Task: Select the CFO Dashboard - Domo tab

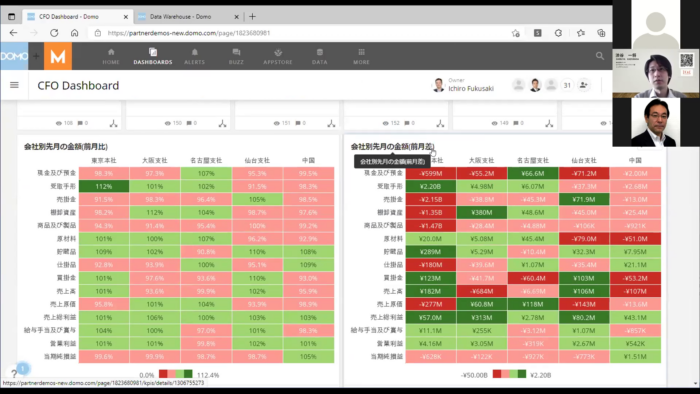Action: pos(69,17)
